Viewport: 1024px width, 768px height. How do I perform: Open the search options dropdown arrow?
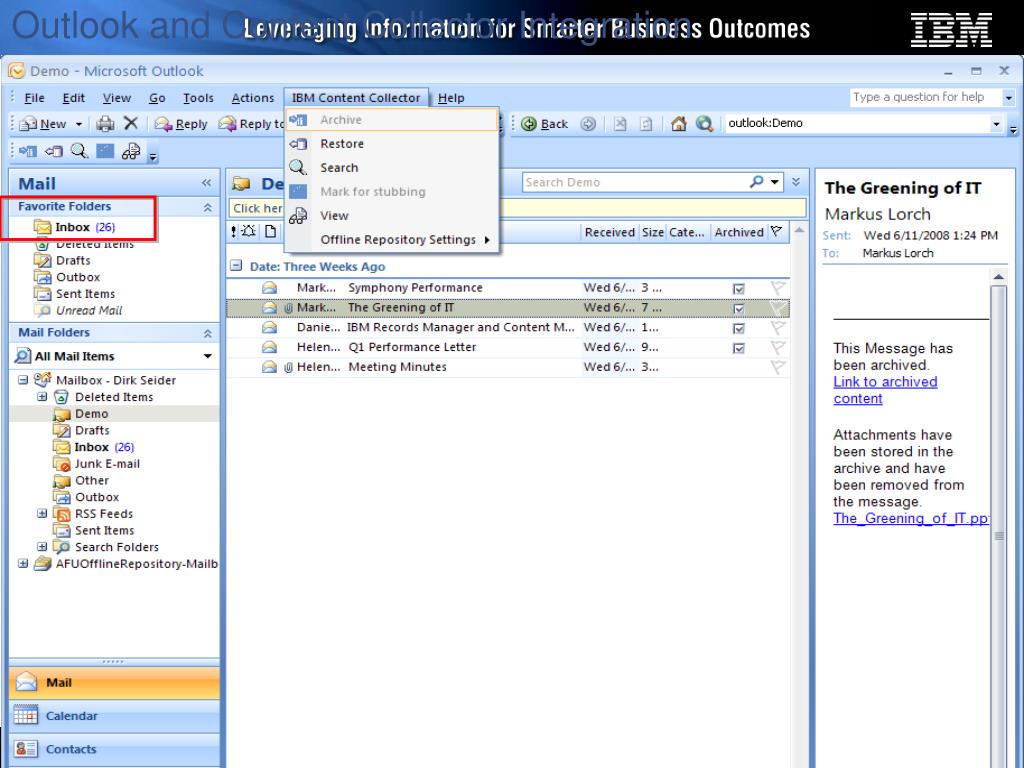[x=775, y=182]
